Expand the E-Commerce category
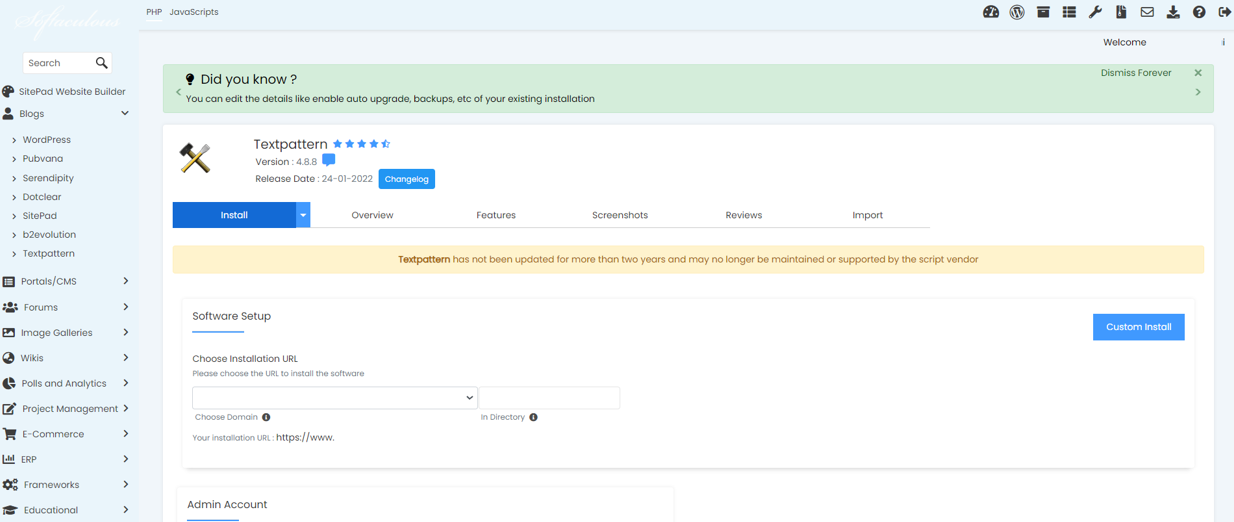This screenshot has height=522, width=1234. point(125,434)
